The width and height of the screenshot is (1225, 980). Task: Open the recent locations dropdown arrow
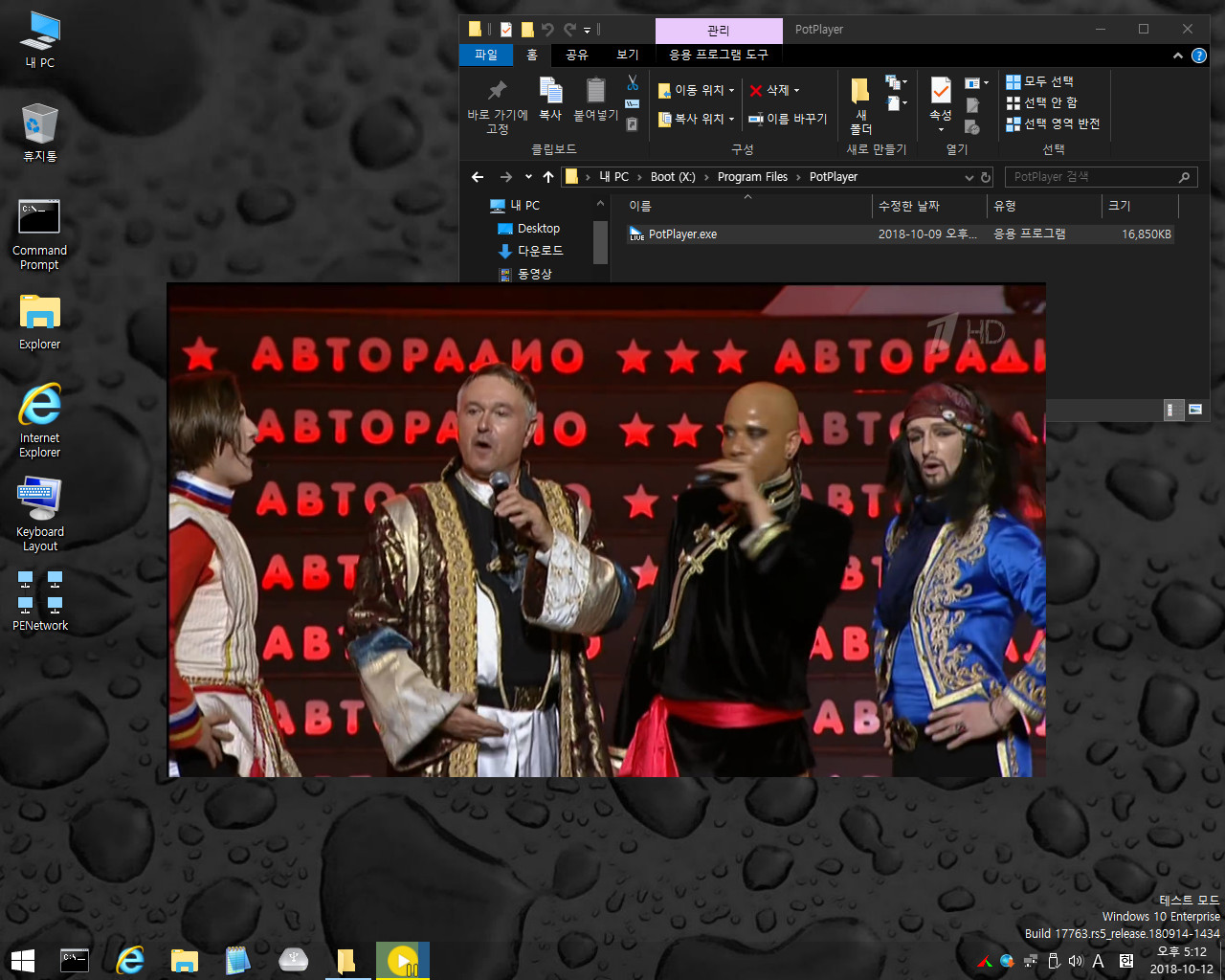pyautogui.click(x=528, y=177)
